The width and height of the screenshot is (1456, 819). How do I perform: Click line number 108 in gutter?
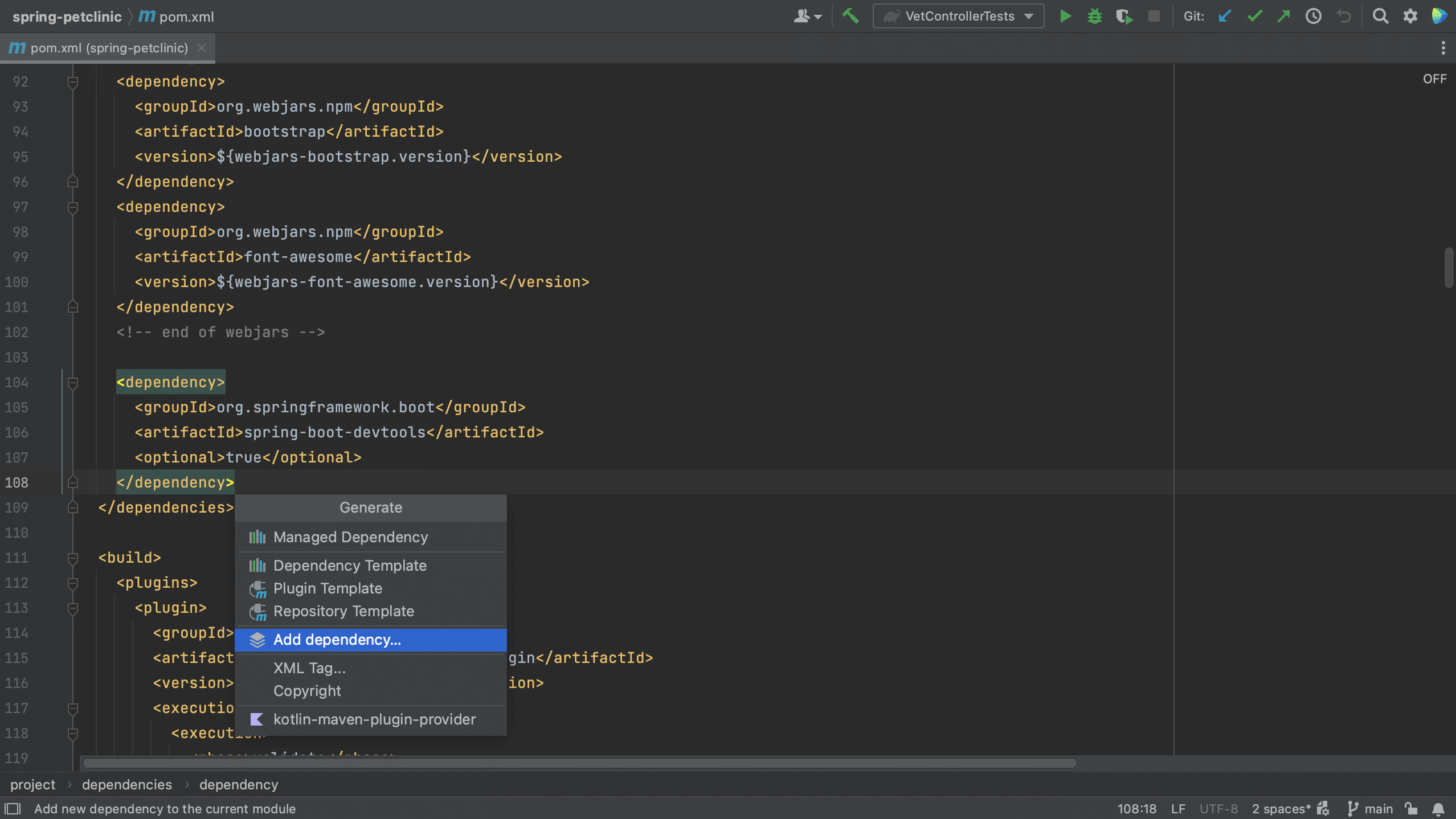17,482
